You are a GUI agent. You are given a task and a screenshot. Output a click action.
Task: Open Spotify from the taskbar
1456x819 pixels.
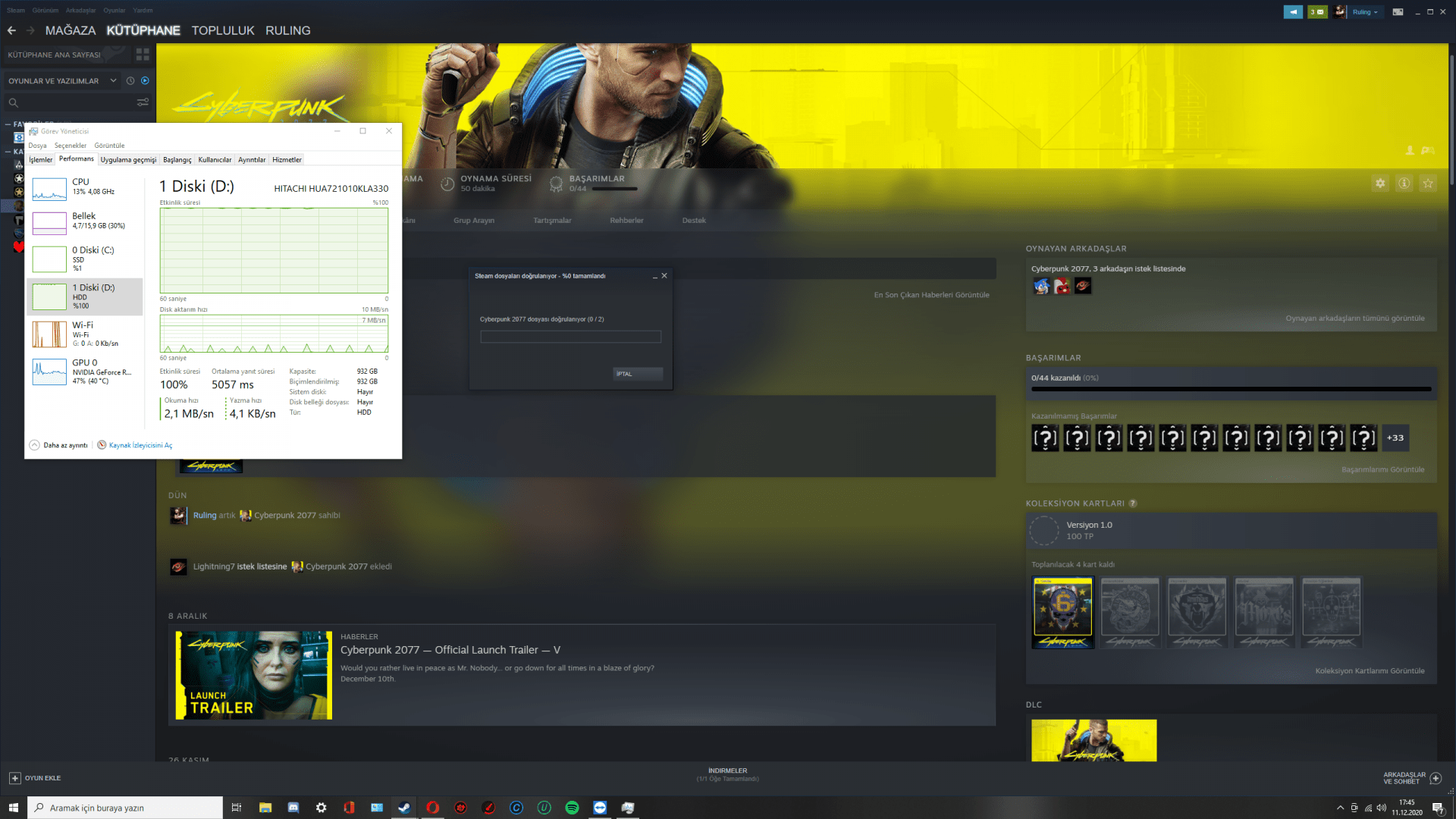(572, 808)
